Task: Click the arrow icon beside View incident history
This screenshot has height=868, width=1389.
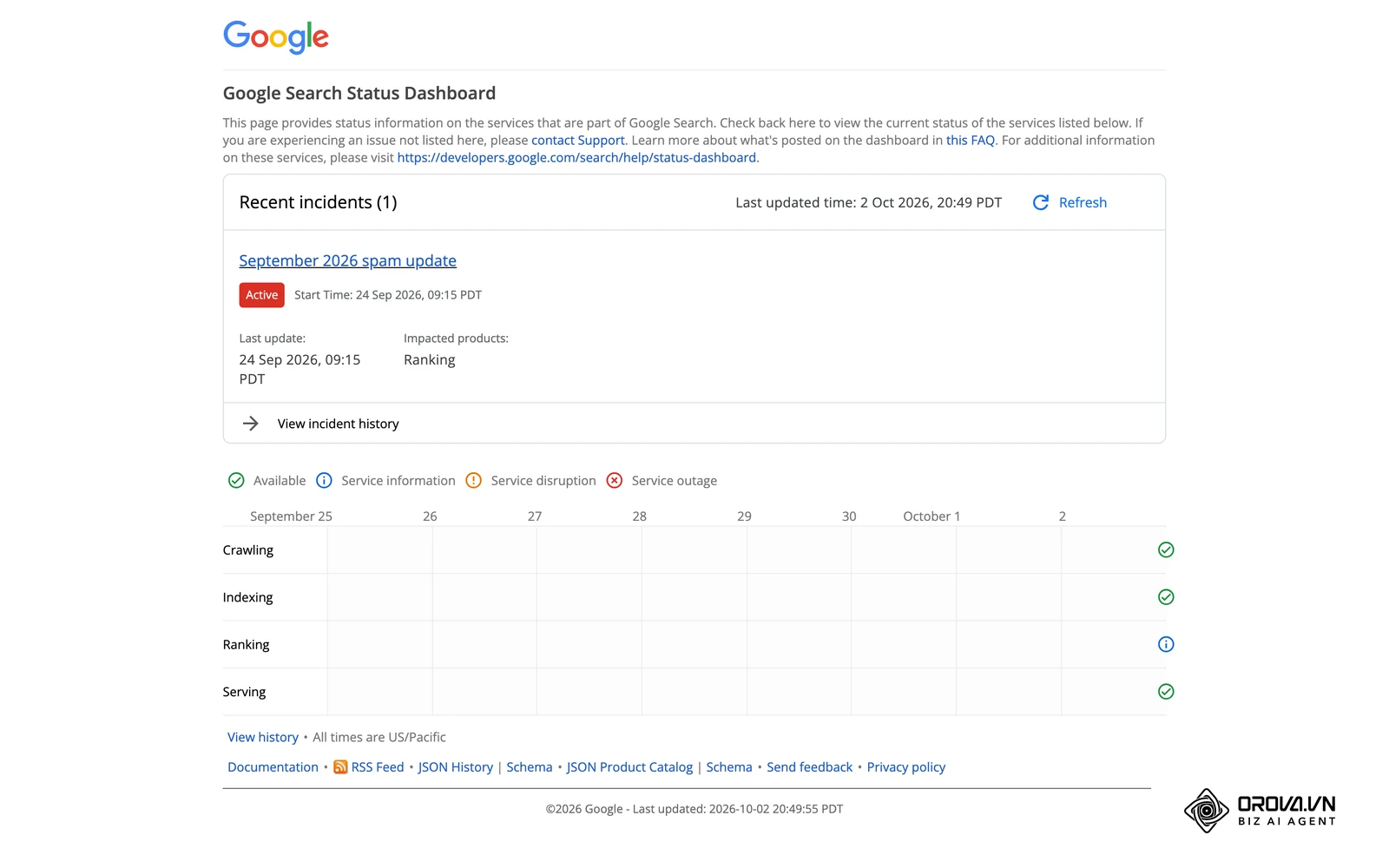Action: (x=251, y=424)
